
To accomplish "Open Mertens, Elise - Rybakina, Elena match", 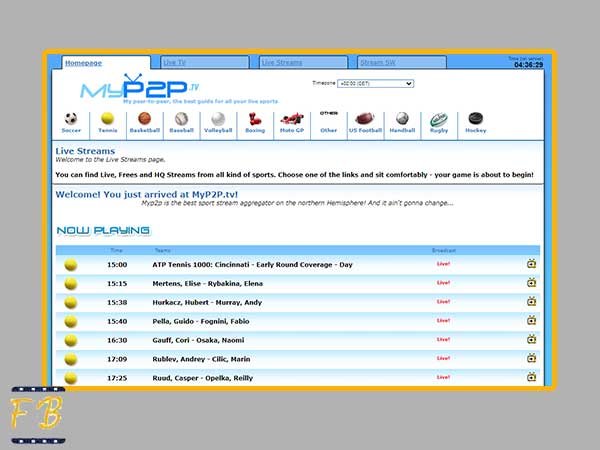I will click(x=207, y=284).
